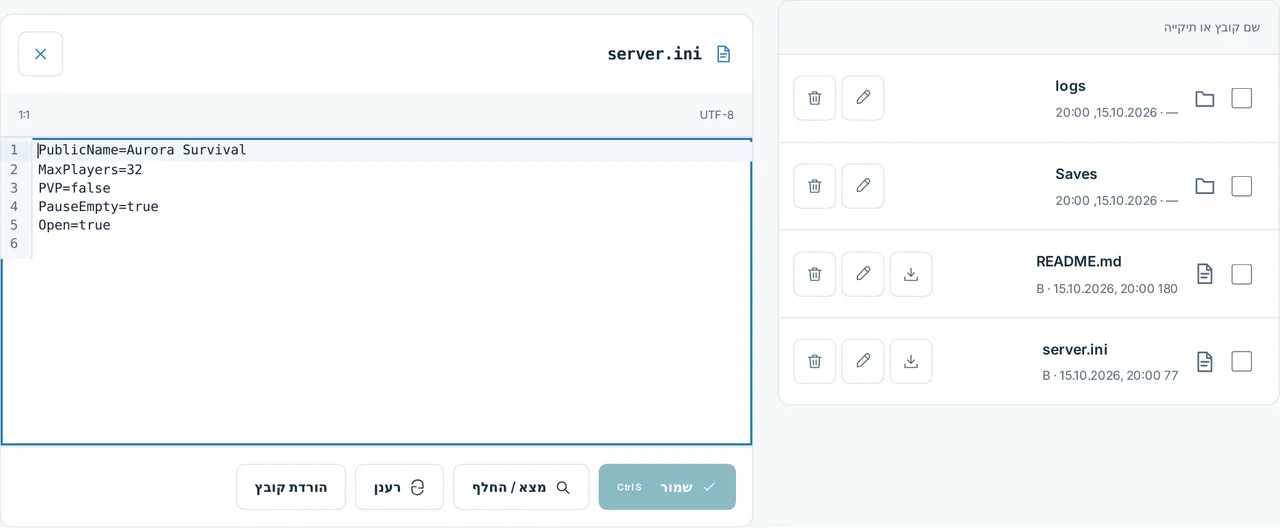Click line PublicName=Aurora Survival in editor
The width and height of the screenshot is (1280, 528).
142,150
